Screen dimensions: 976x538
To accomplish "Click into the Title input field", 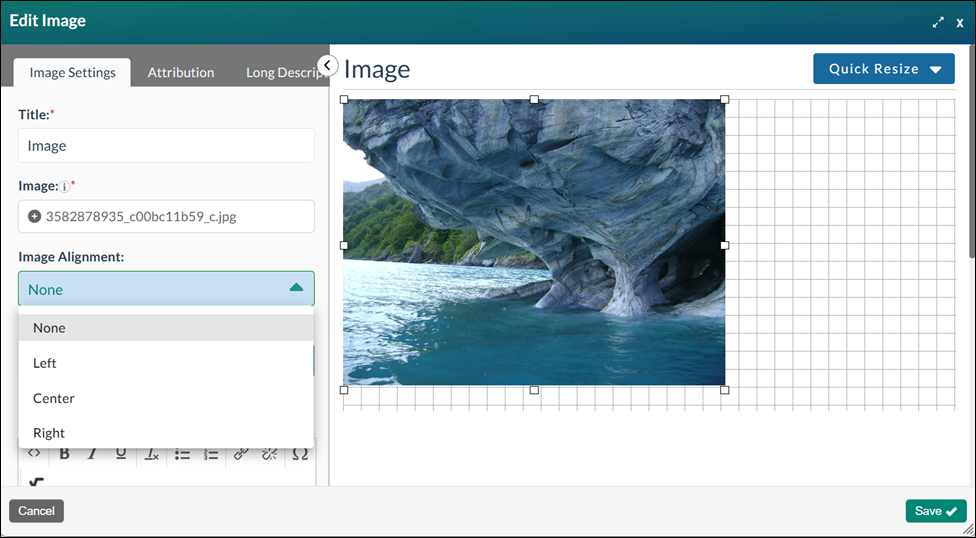I will (x=166, y=146).
